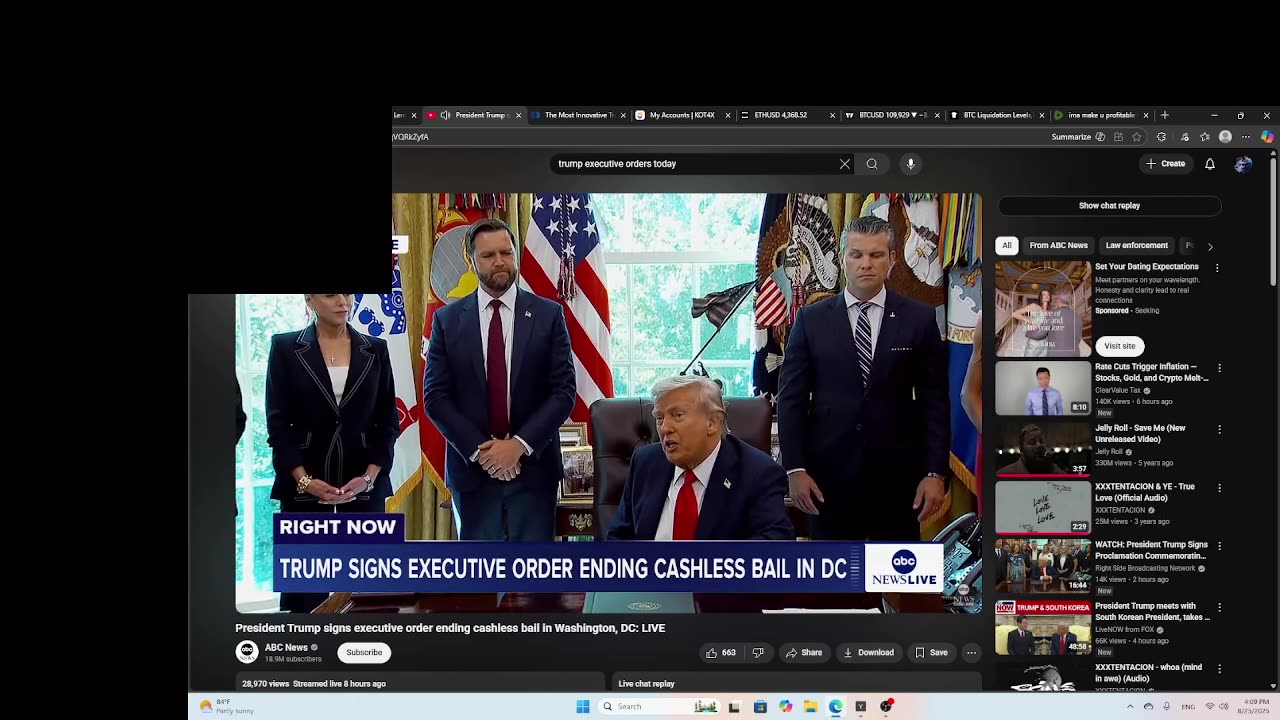Open browser Settings and more menu
This screenshot has height=720, width=1280.
coord(1246,137)
